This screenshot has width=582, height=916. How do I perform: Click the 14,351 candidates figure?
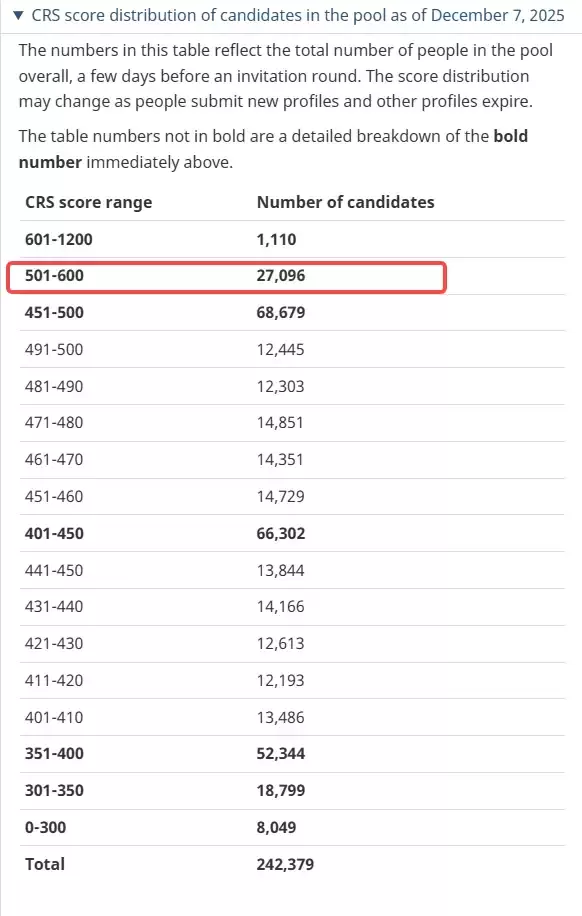(x=280, y=459)
